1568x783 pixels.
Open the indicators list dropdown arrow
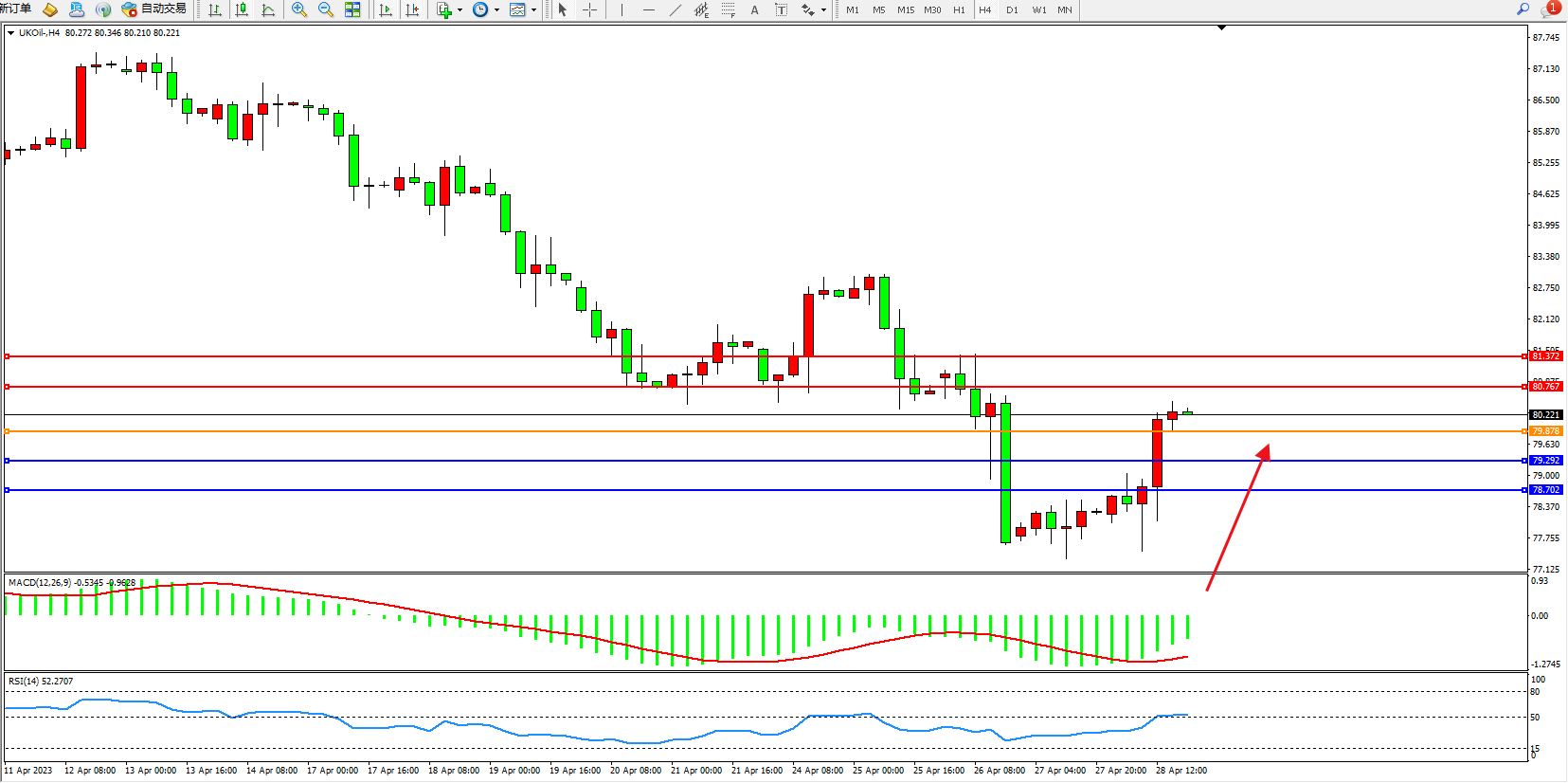click(460, 9)
